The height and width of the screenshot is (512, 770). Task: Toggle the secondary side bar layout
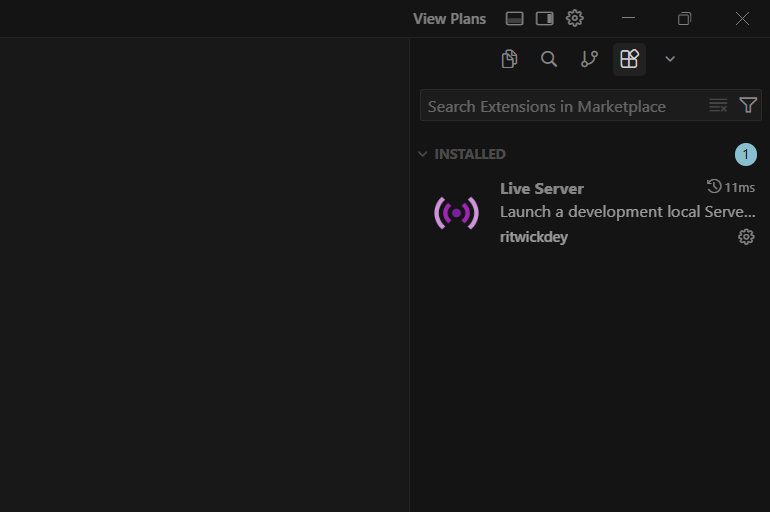pos(545,19)
